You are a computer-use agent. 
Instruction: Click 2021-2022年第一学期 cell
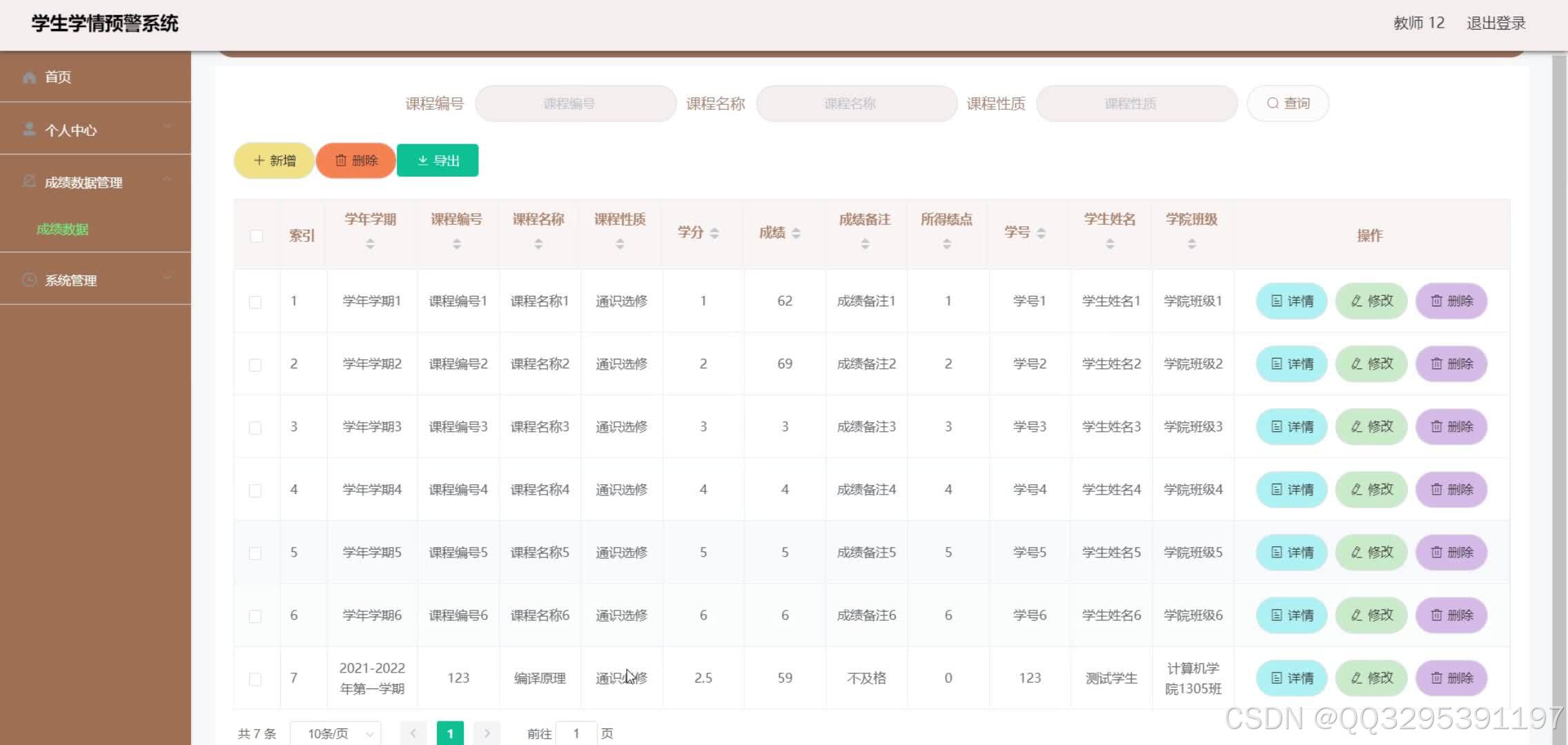372,678
